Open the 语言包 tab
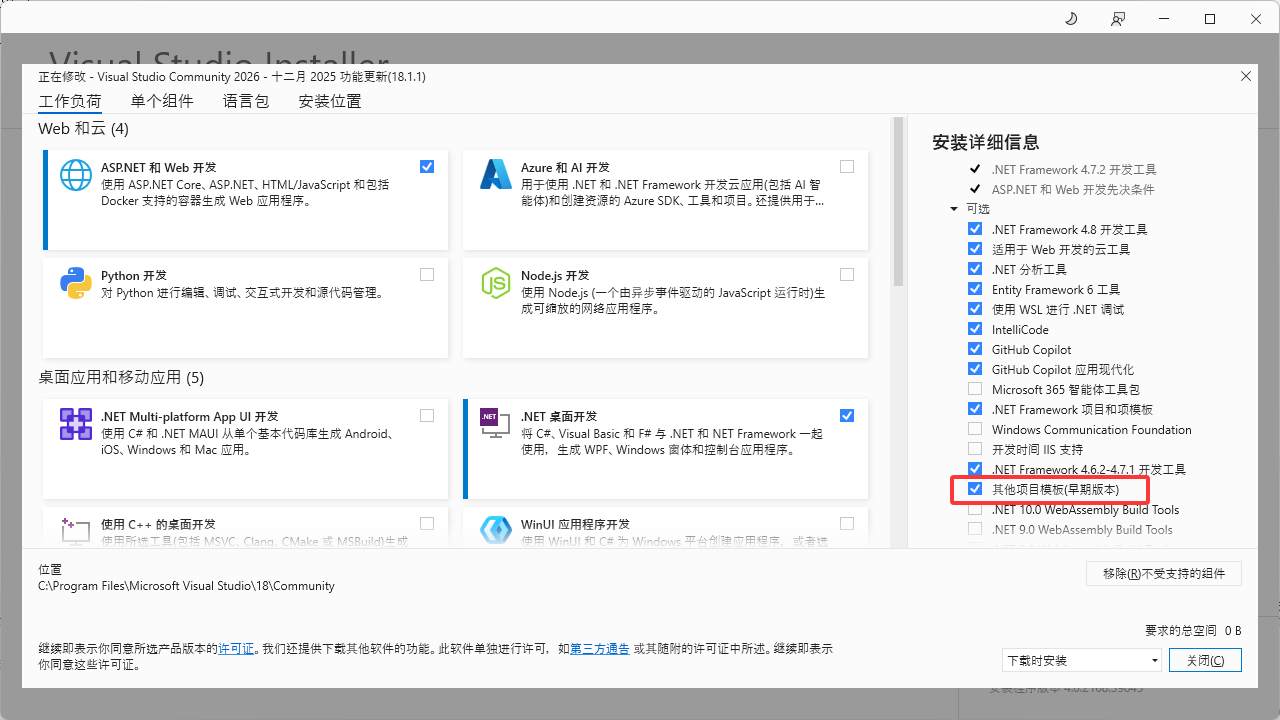 (x=246, y=101)
